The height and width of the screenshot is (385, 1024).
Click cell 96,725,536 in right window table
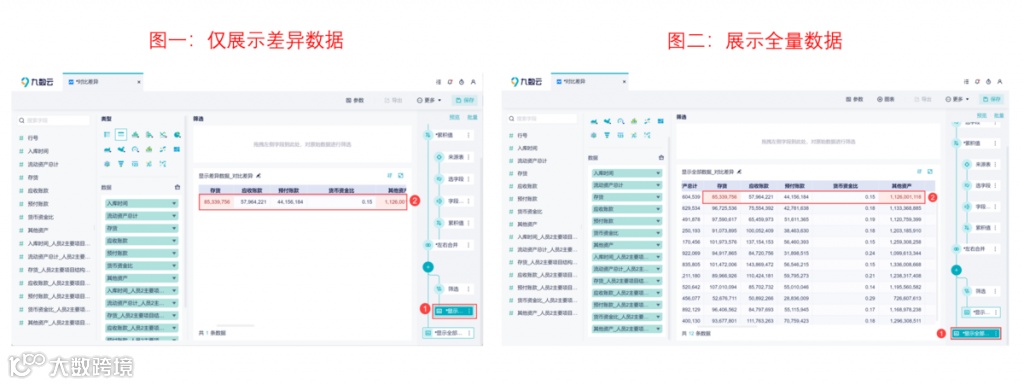[x=724, y=208]
